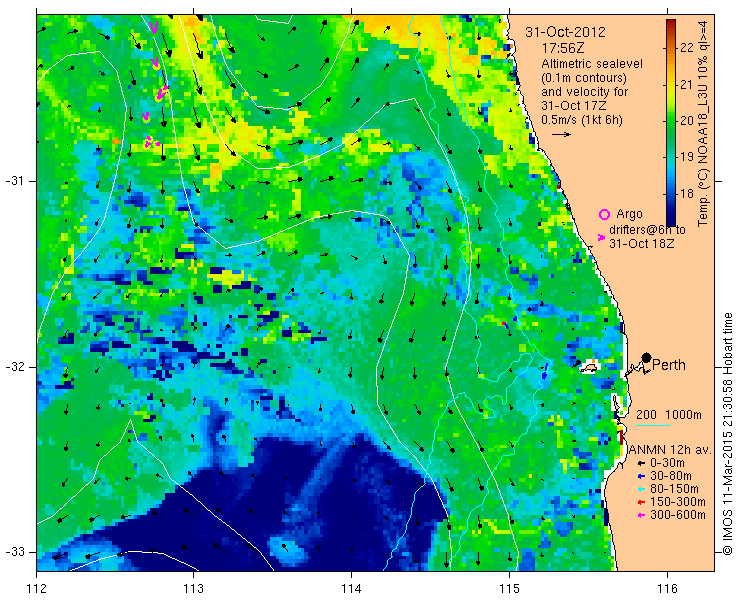The height and width of the screenshot is (600, 740).
Task: Click the 'drifters@6h to' legend text
Action: (x=647, y=230)
